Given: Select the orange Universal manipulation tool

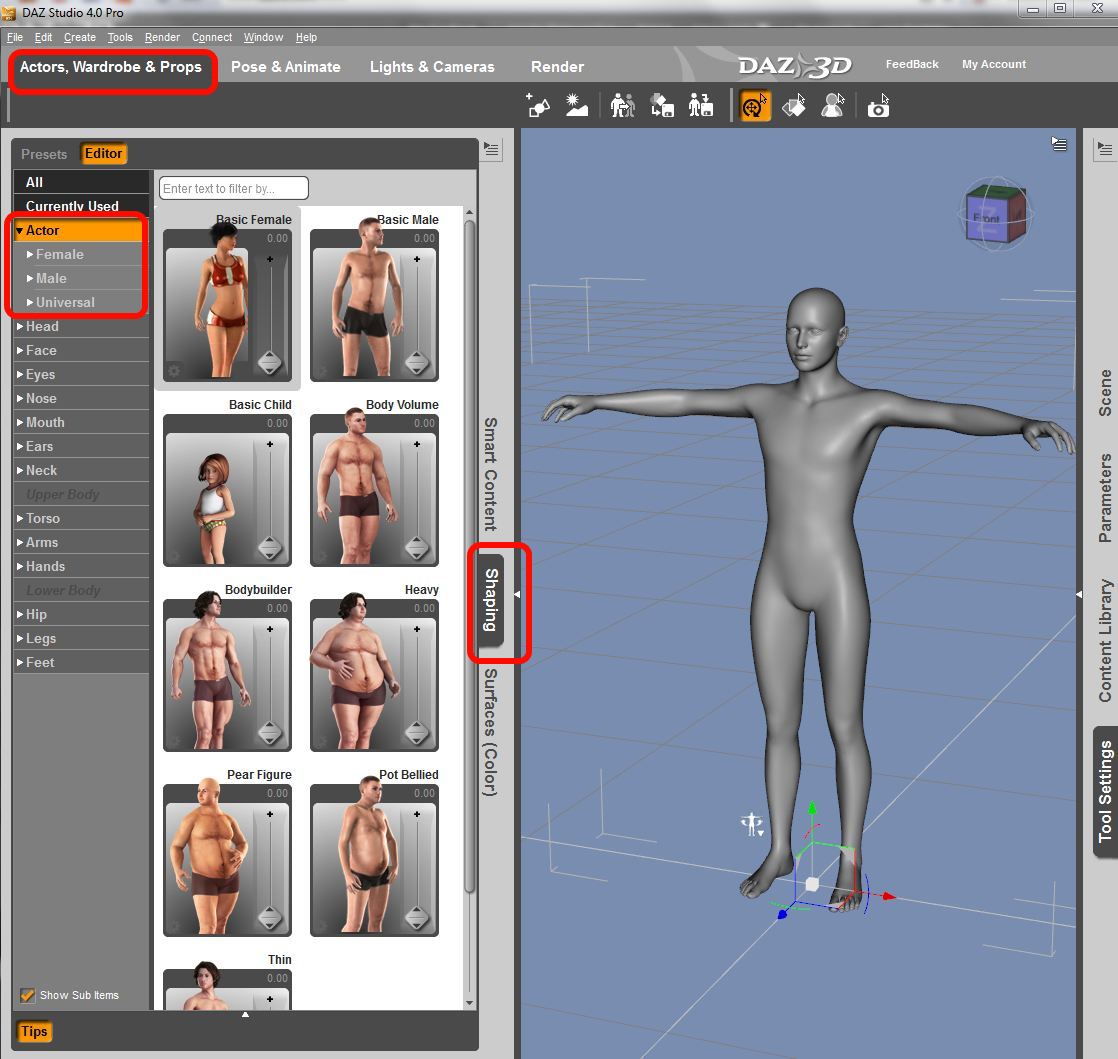Looking at the screenshot, I should pyautogui.click(x=754, y=106).
